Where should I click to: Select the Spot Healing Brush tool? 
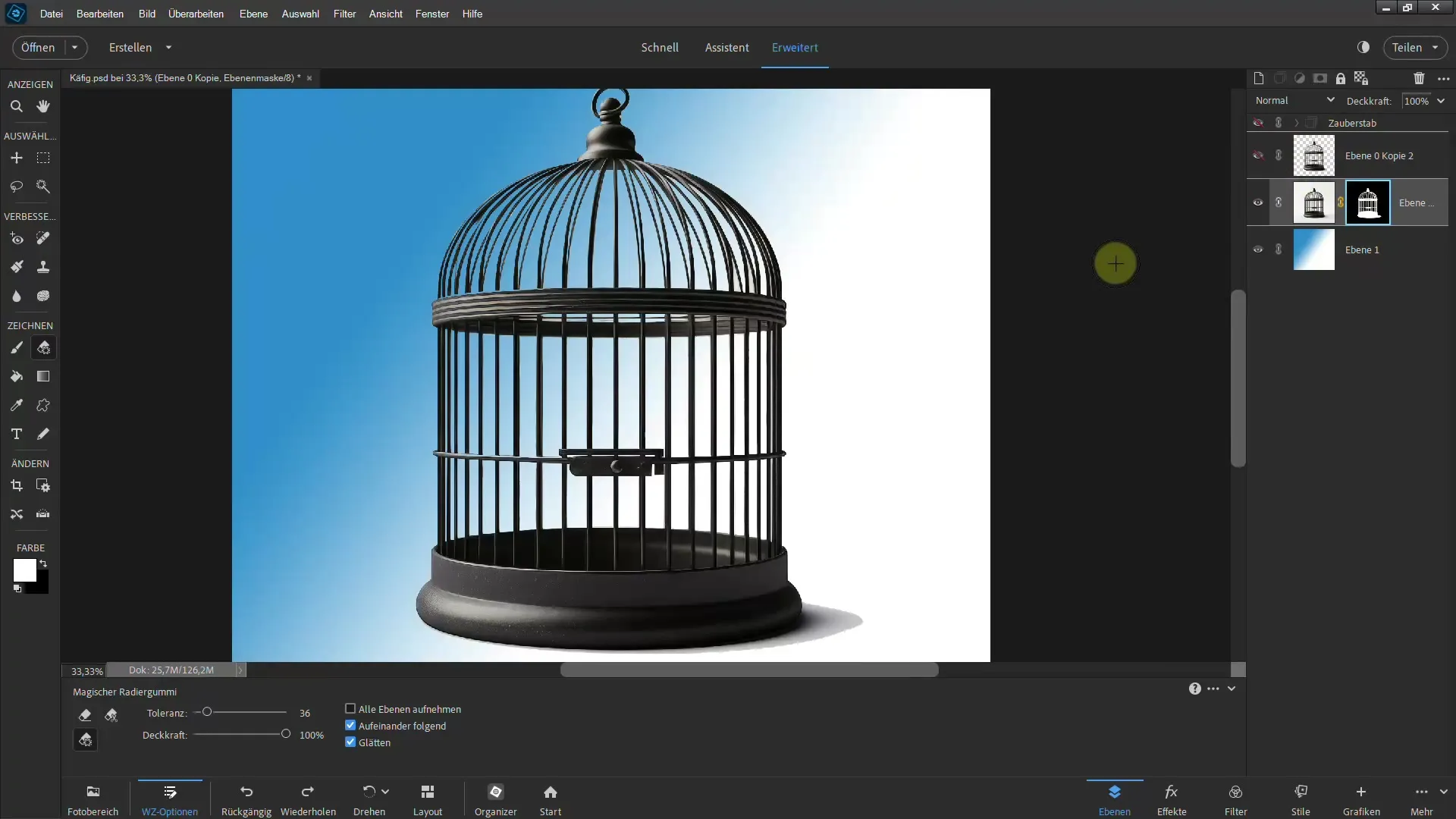click(x=43, y=239)
